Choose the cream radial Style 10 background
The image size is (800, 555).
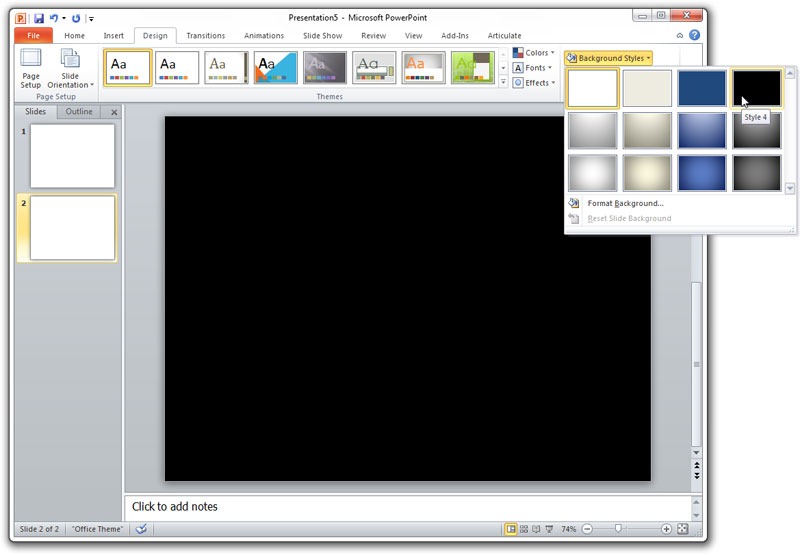pyautogui.click(x=647, y=173)
